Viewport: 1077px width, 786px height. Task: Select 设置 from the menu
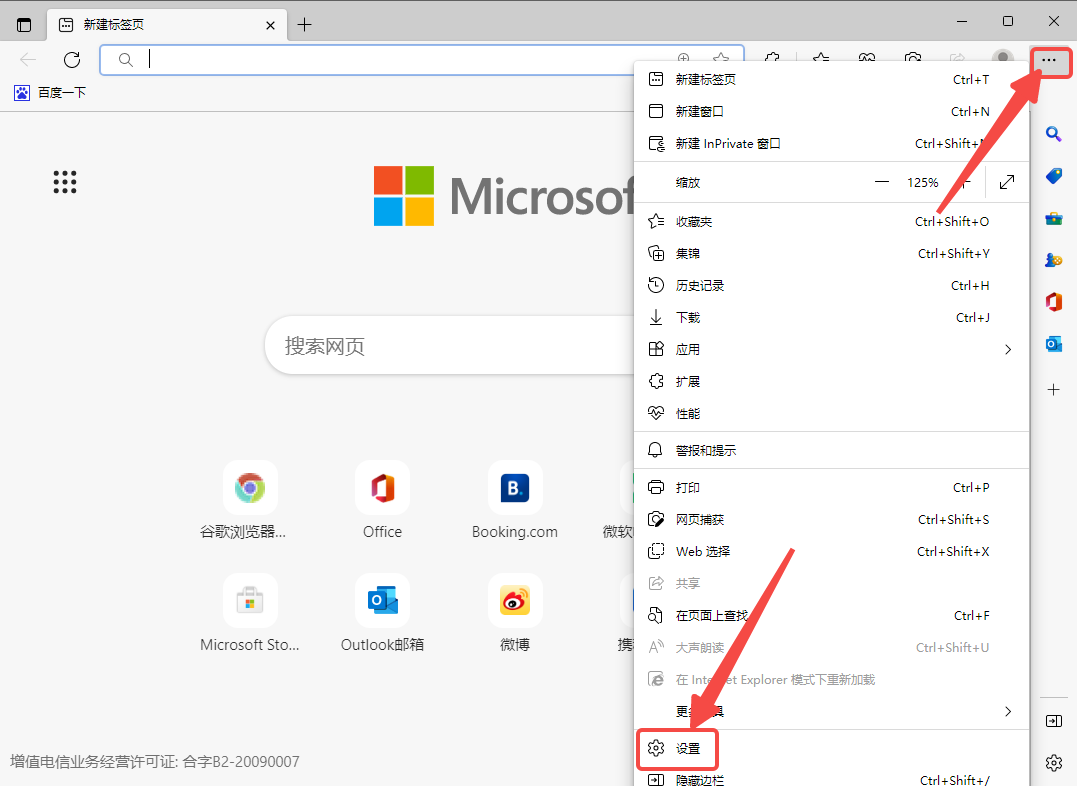(687, 748)
